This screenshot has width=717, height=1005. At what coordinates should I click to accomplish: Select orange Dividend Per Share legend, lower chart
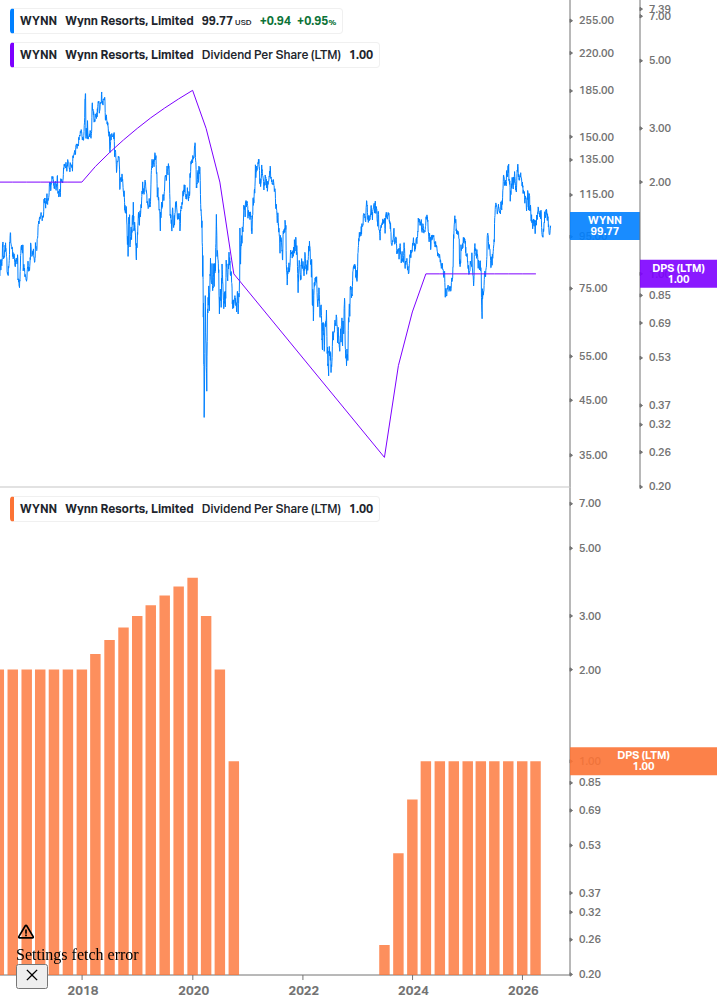[195, 508]
